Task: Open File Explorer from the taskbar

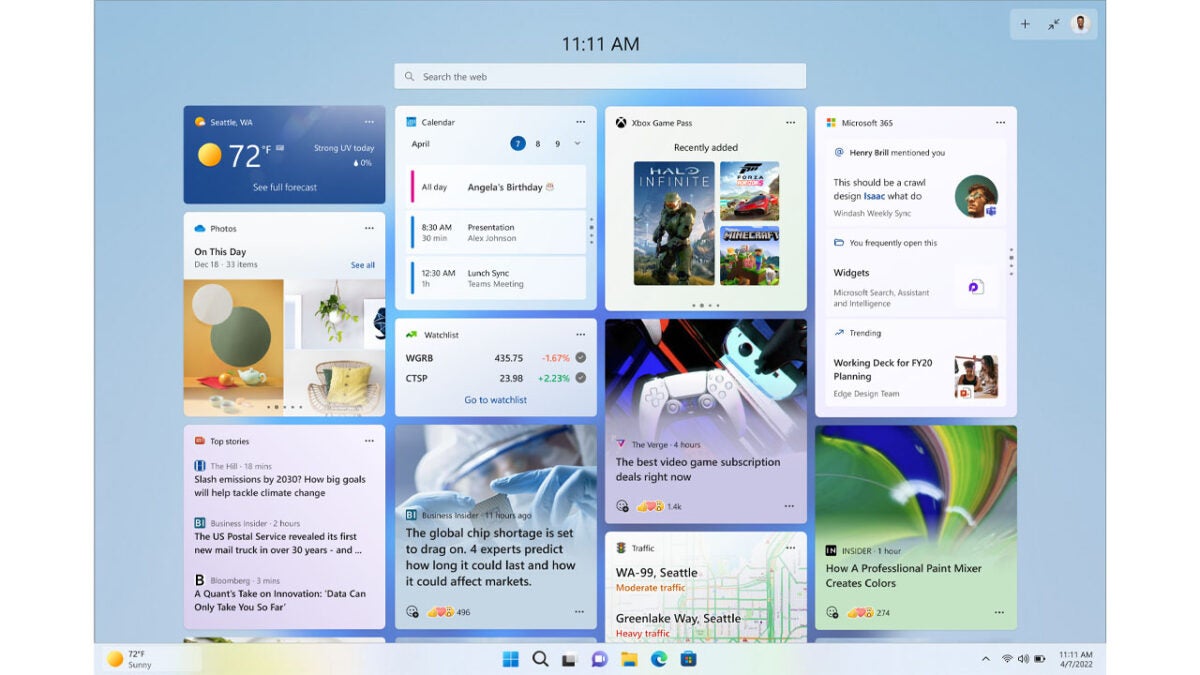Action: [x=629, y=659]
